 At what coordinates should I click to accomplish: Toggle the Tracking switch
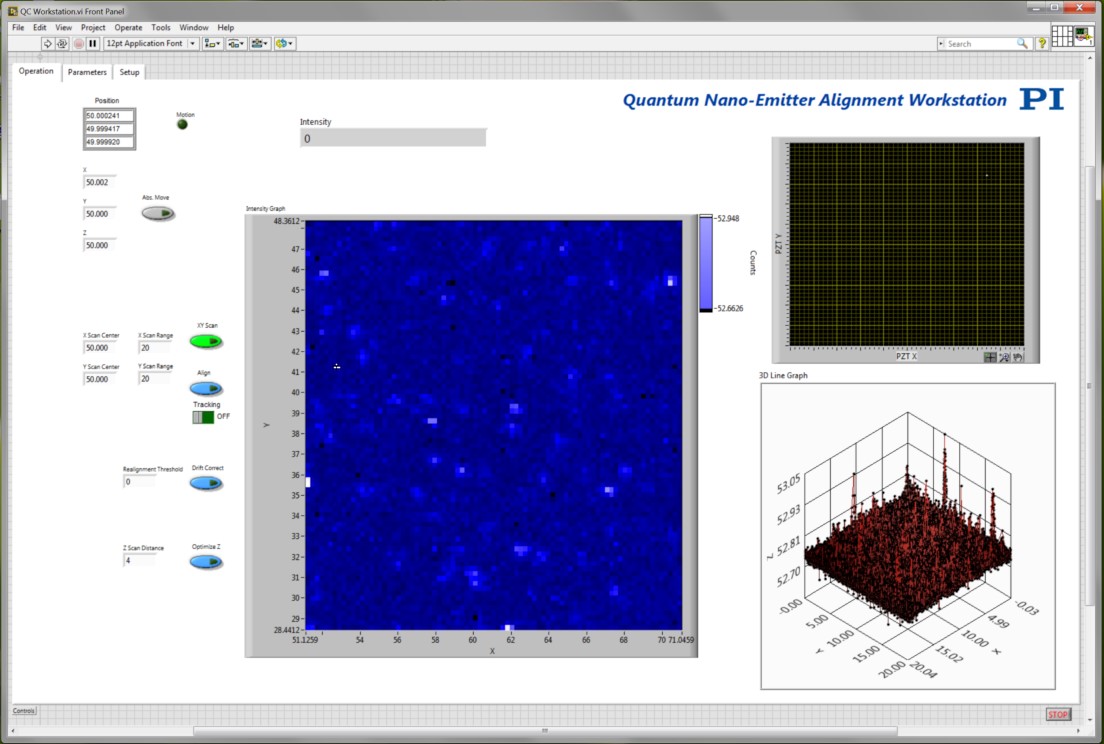203,417
